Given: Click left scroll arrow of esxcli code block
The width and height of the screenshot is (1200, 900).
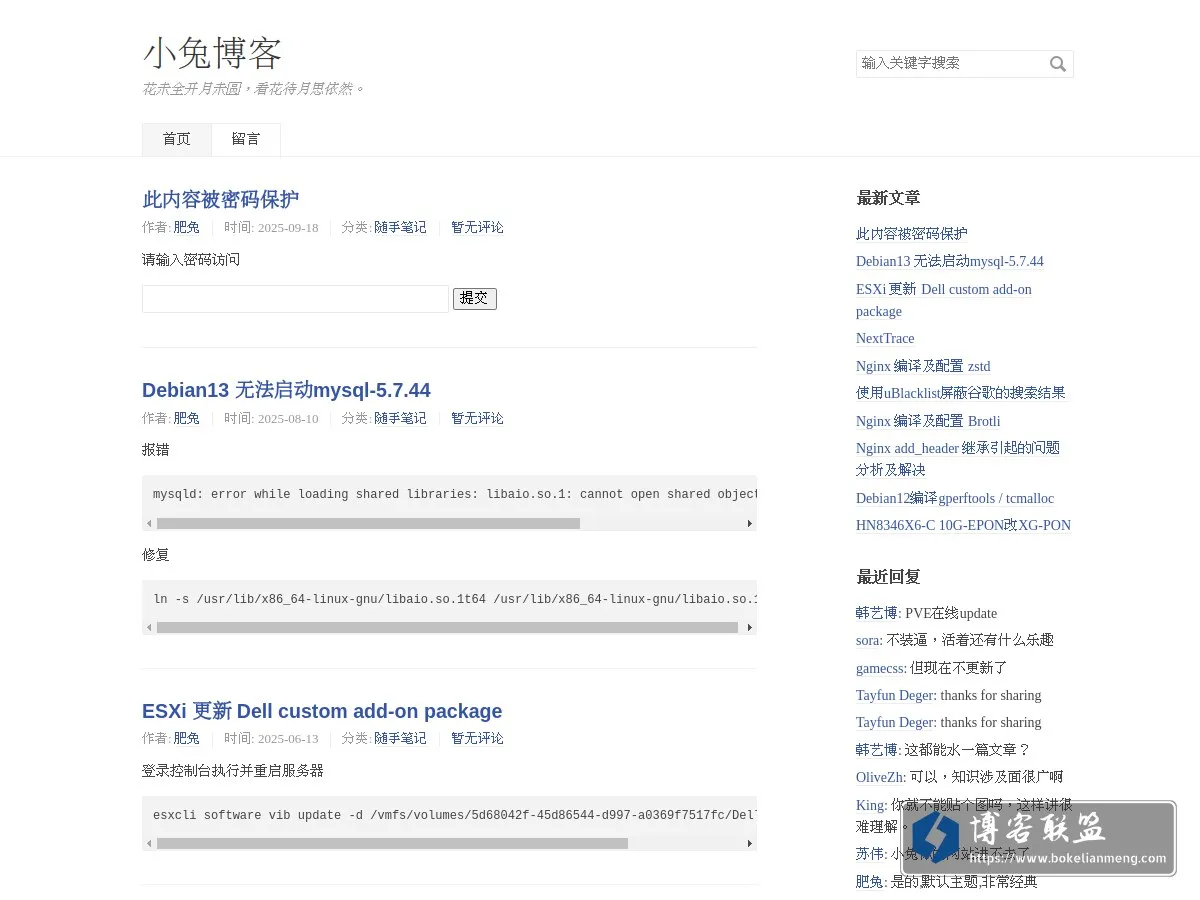Looking at the screenshot, I should coord(149,843).
